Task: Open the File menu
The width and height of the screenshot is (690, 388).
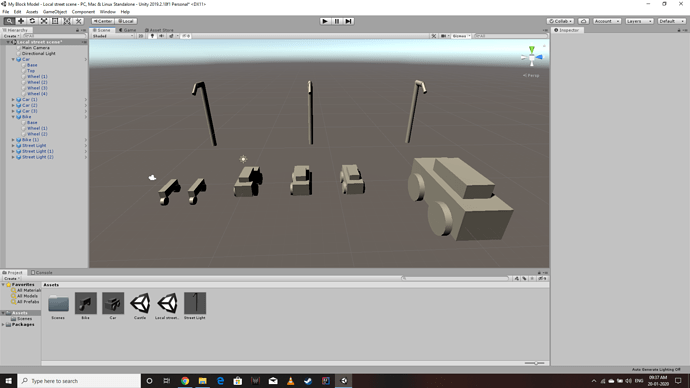Action: [6, 12]
